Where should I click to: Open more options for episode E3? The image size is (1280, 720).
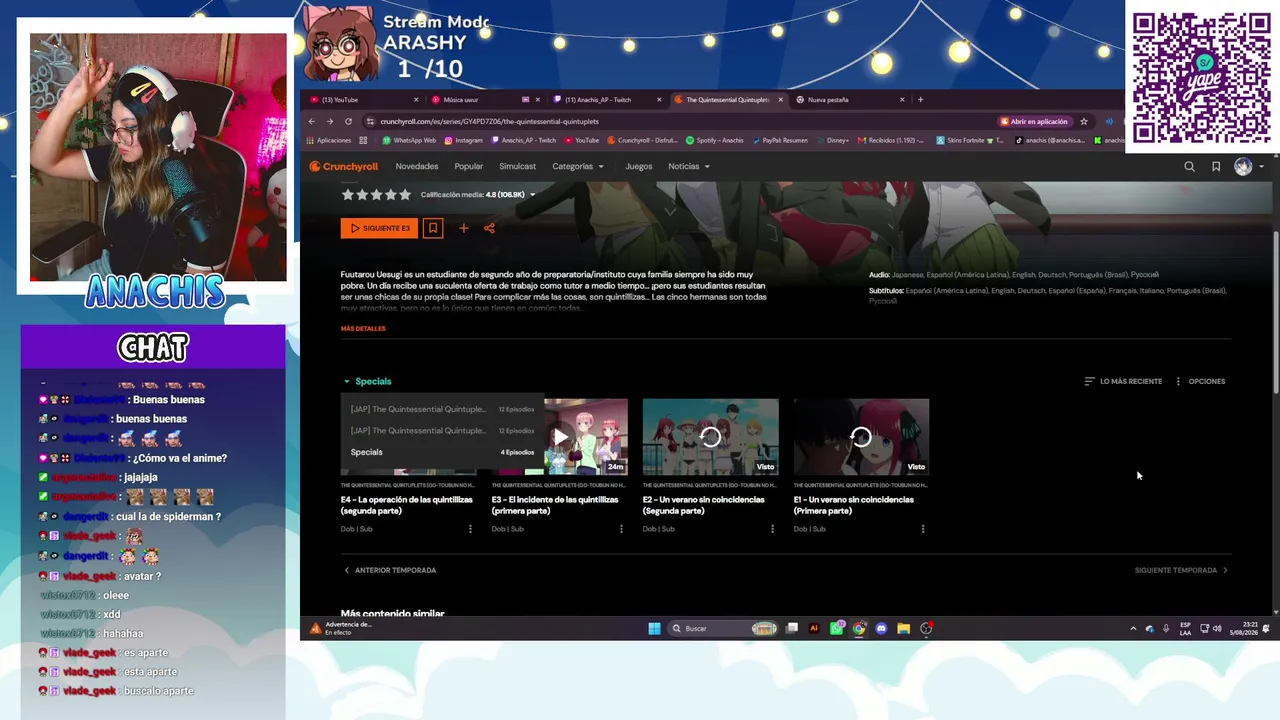point(621,529)
